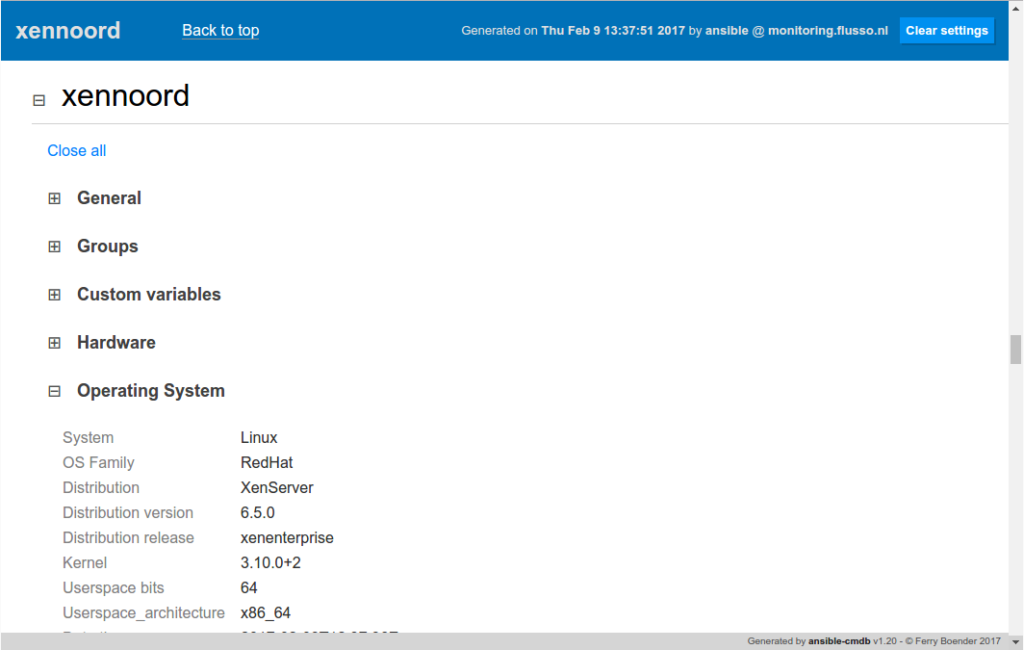Click the Close all link
This screenshot has height=650, width=1024.
coord(76,150)
